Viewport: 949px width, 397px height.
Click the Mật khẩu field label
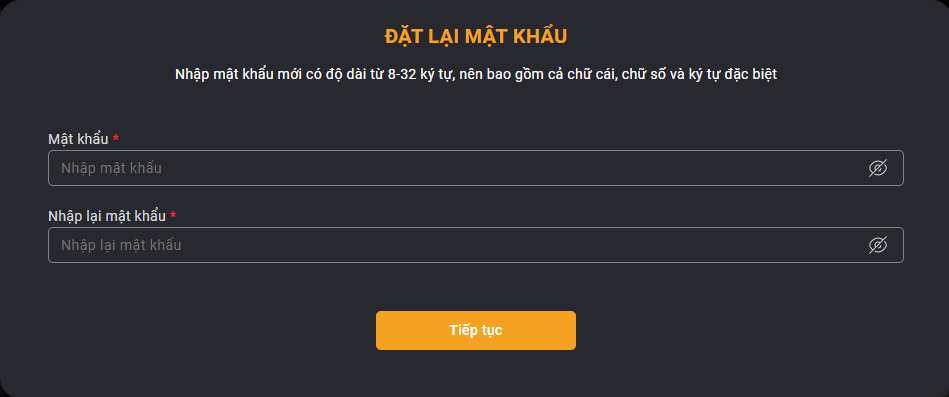78,139
